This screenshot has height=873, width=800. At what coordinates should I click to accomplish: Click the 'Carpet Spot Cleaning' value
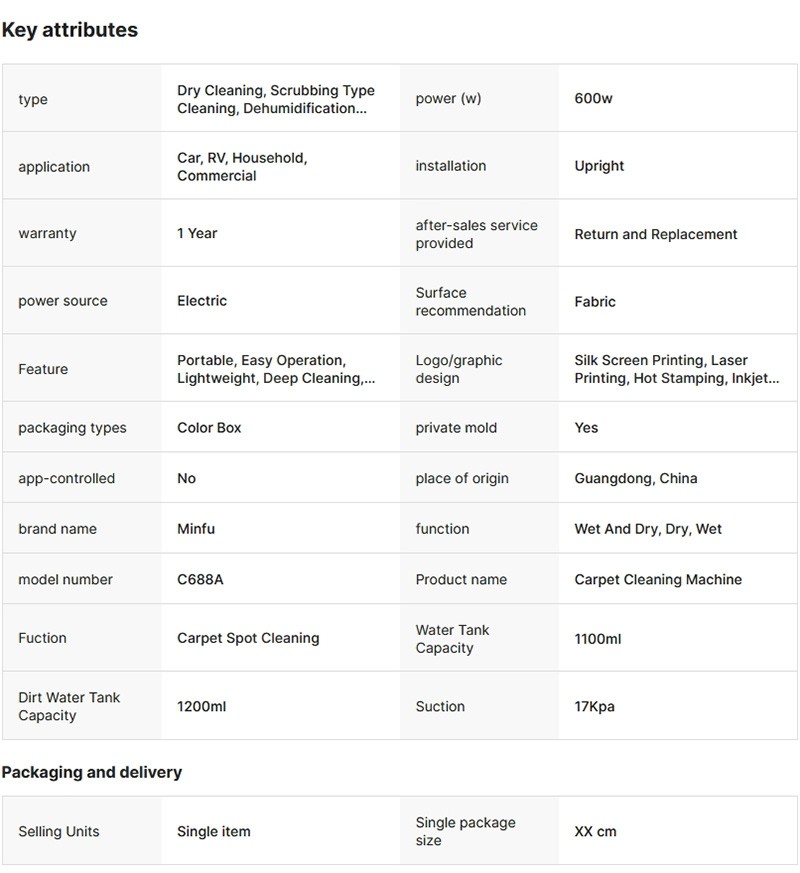248,638
